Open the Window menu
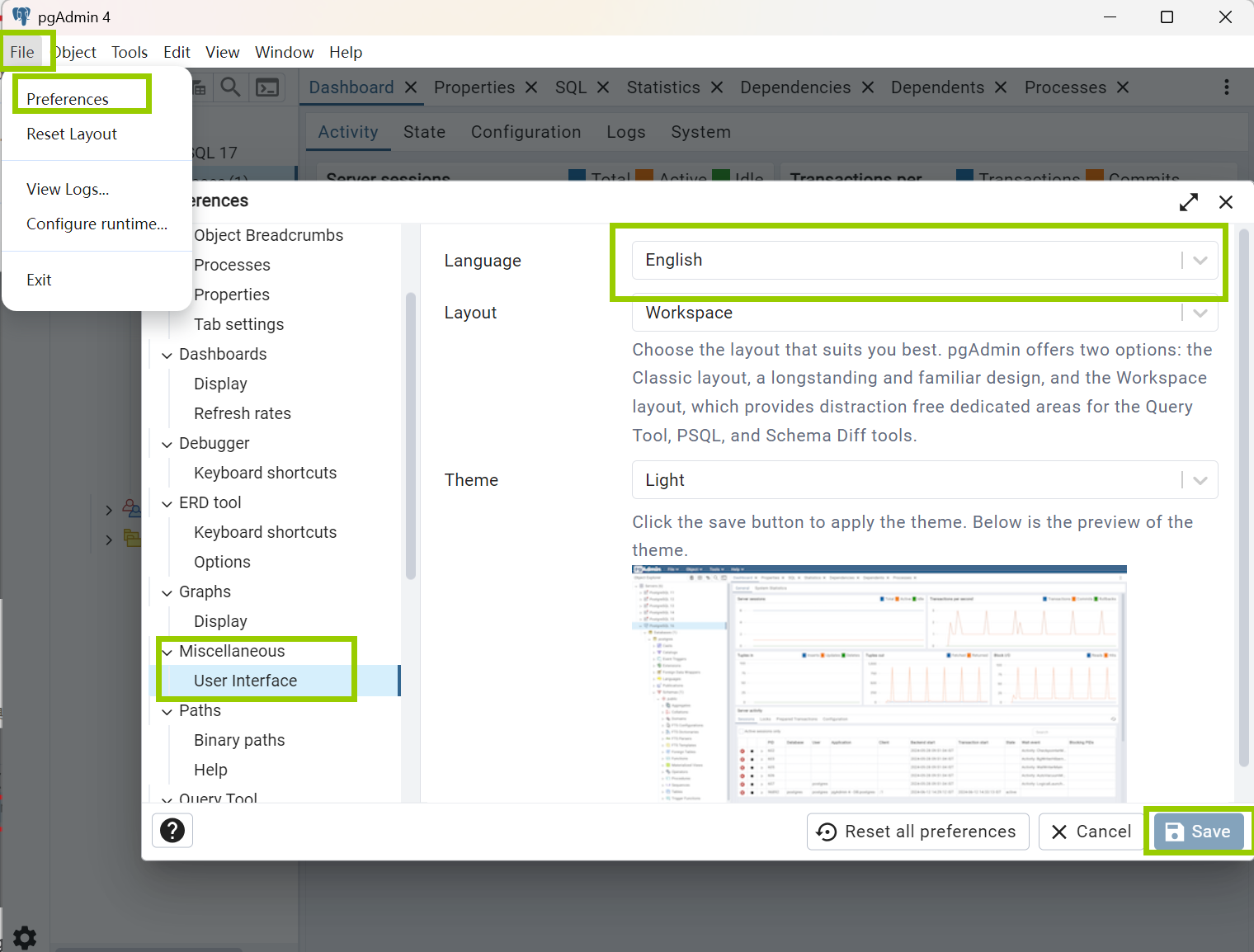 point(284,52)
